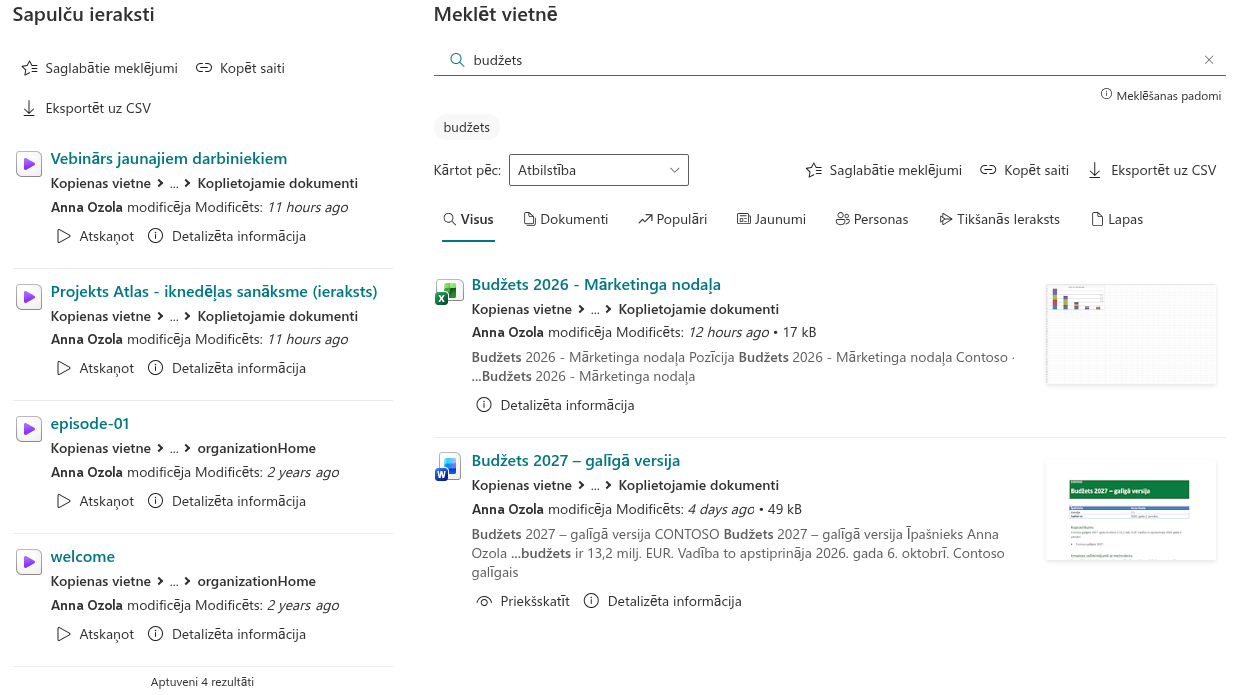The height and width of the screenshot is (695, 1247).
Task: Click the video icon next to Projekts Atlas
Action: click(28, 296)
